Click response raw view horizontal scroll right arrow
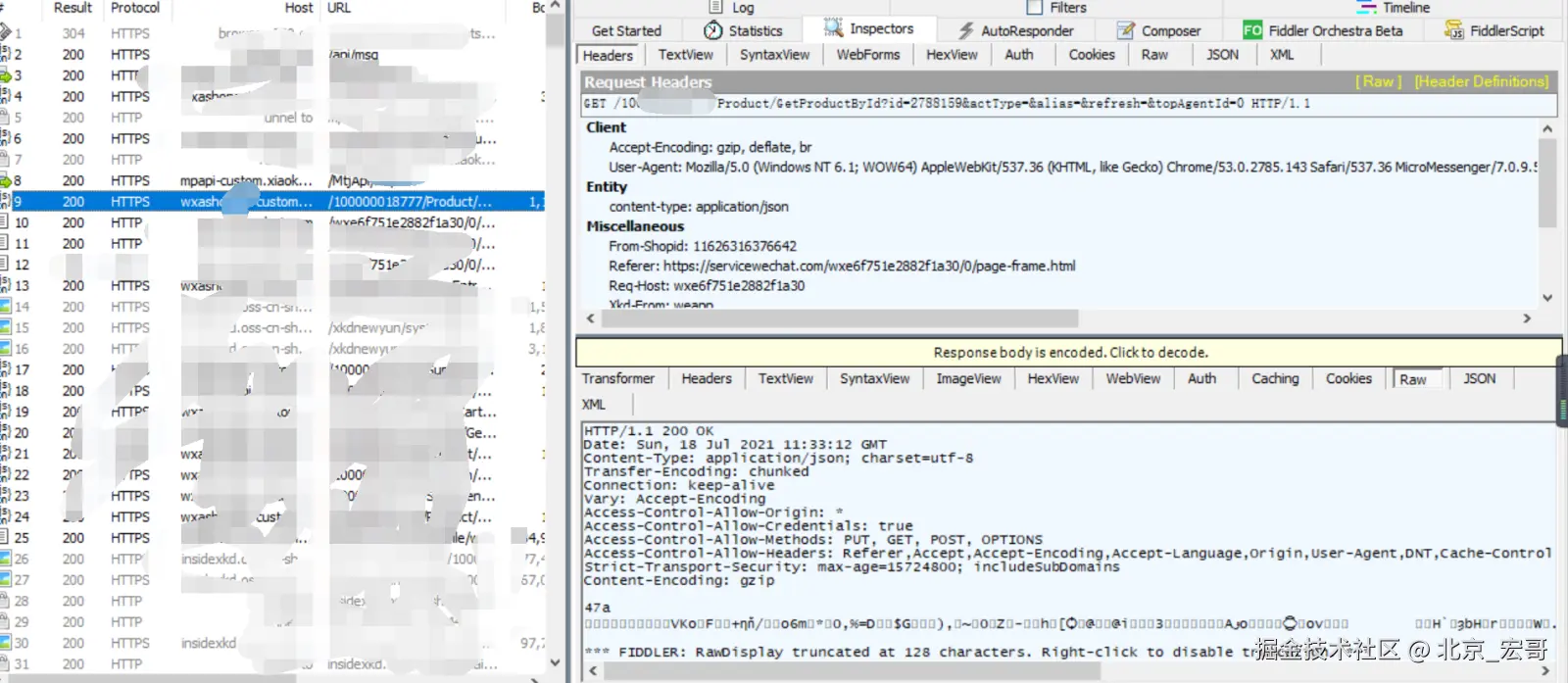 click(x=1546, y=671)
